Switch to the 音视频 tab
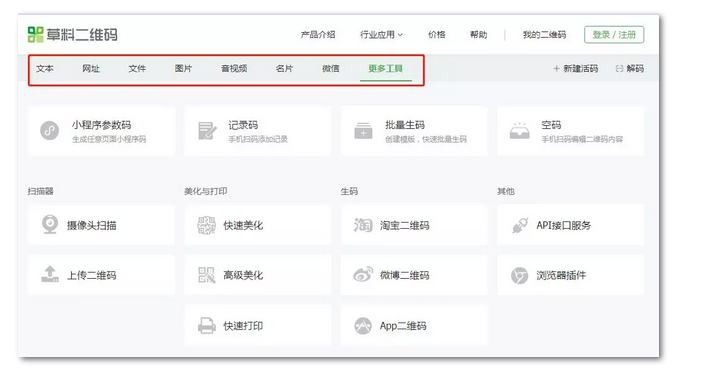 tap(234, 68)
